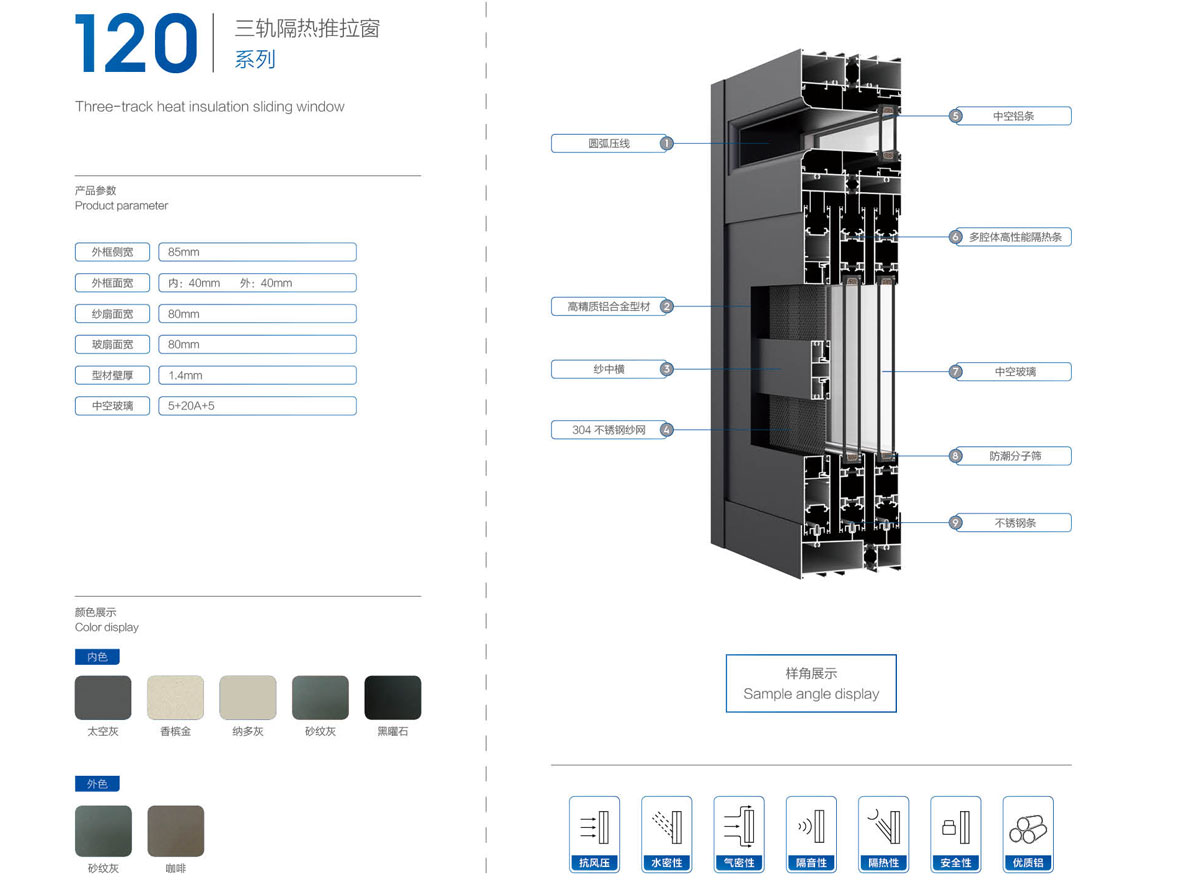Click numbered marker 4 beside 304 不锈钢纱网
The width and height of the screenshot is (1200, 893).
(x=666, y=430)
